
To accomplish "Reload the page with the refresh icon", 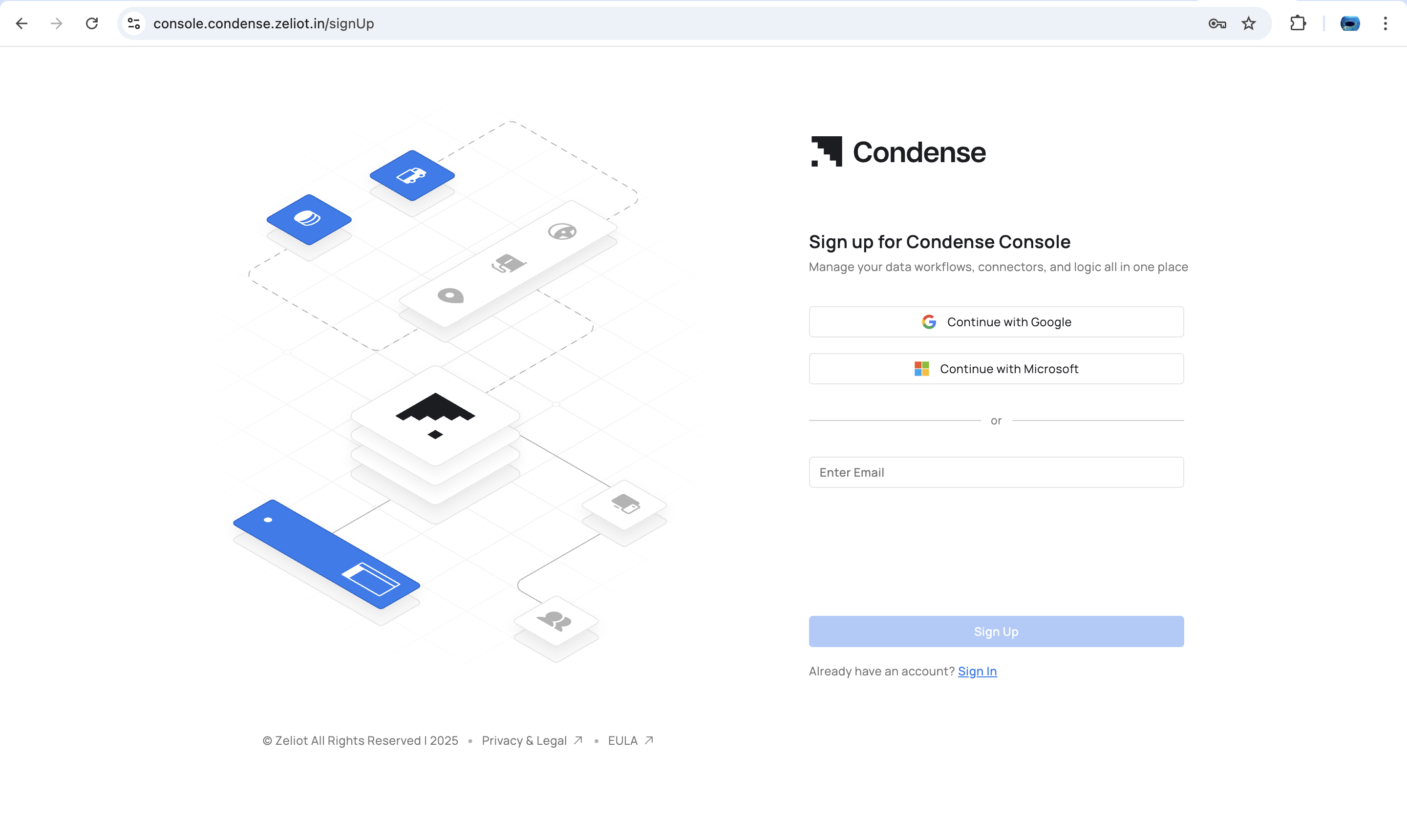I will point(92,23).
